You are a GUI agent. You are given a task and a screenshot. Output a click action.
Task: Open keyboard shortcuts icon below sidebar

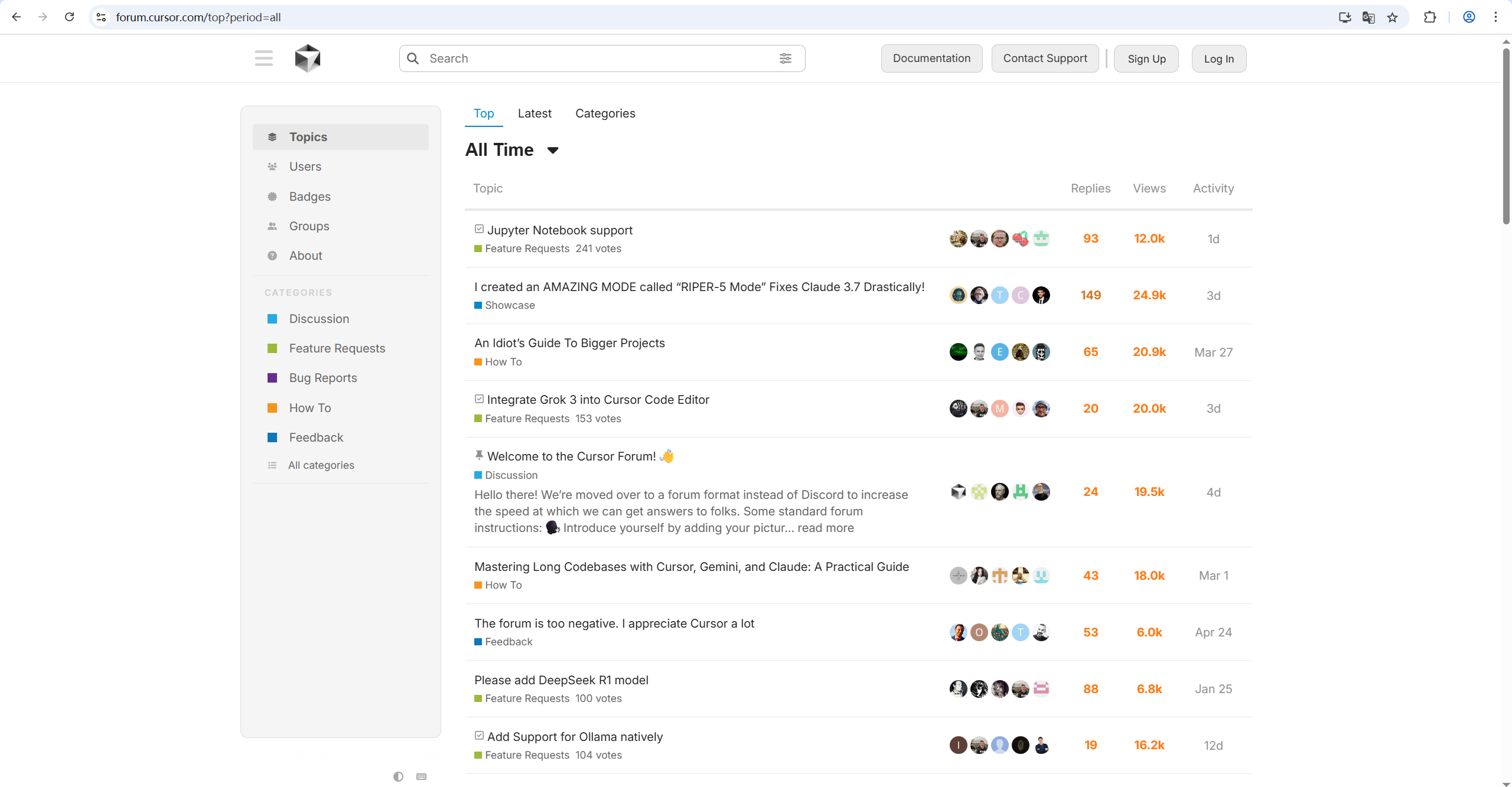pyautogui.click(x=421, y=776)
